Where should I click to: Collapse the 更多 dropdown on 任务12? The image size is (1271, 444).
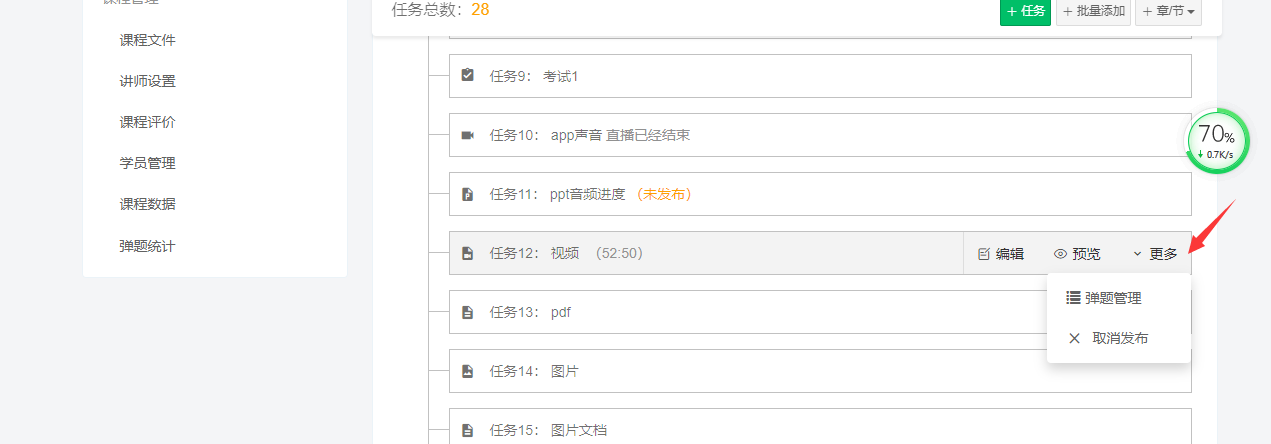pos(1156,254)
